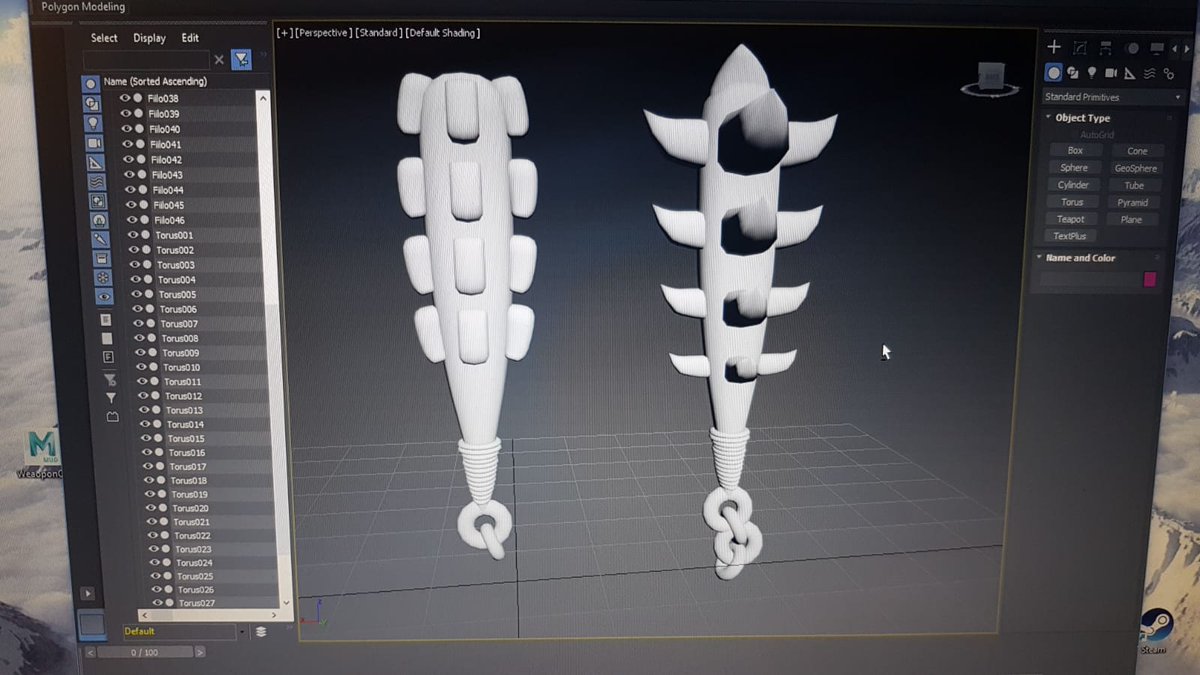This screenshot has width=1200, height=675.
Task: Open the [Standard] viewport quality menu
Action: click(379, 33)
